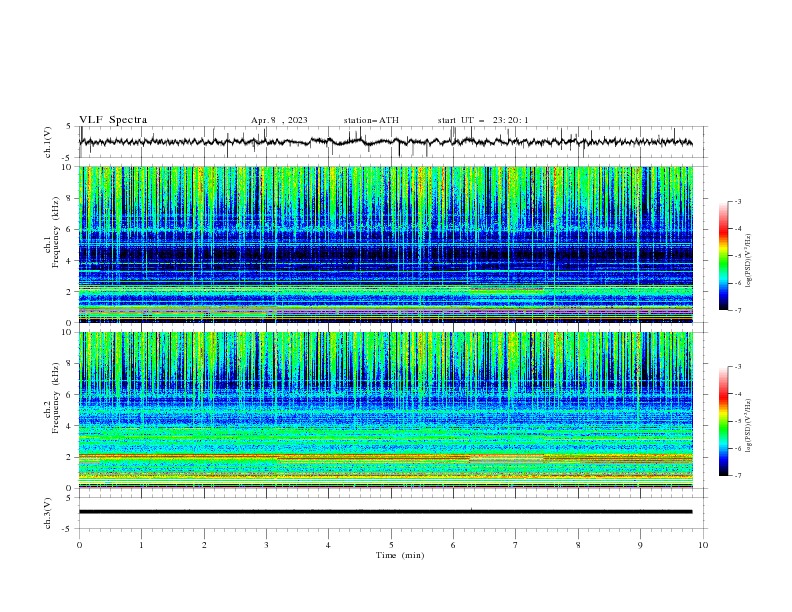Screen dimensions: 792x612
Task: Click the "2" tick on Time axis
Action: 204,545
